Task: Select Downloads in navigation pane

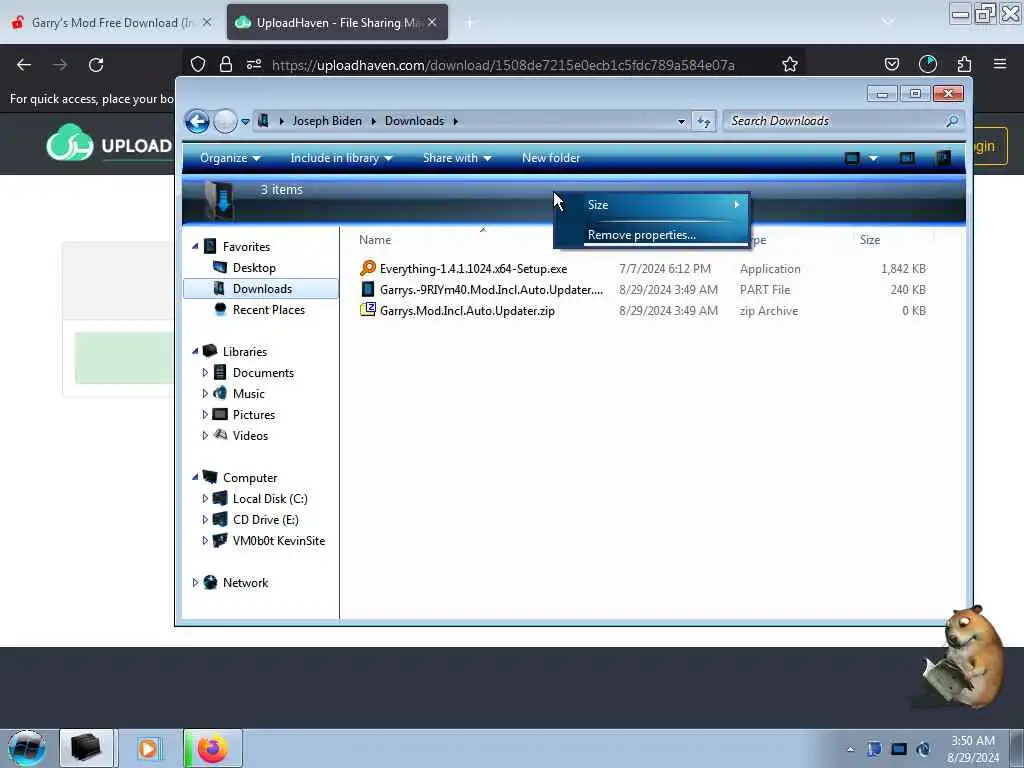Action: pos(262,289)
